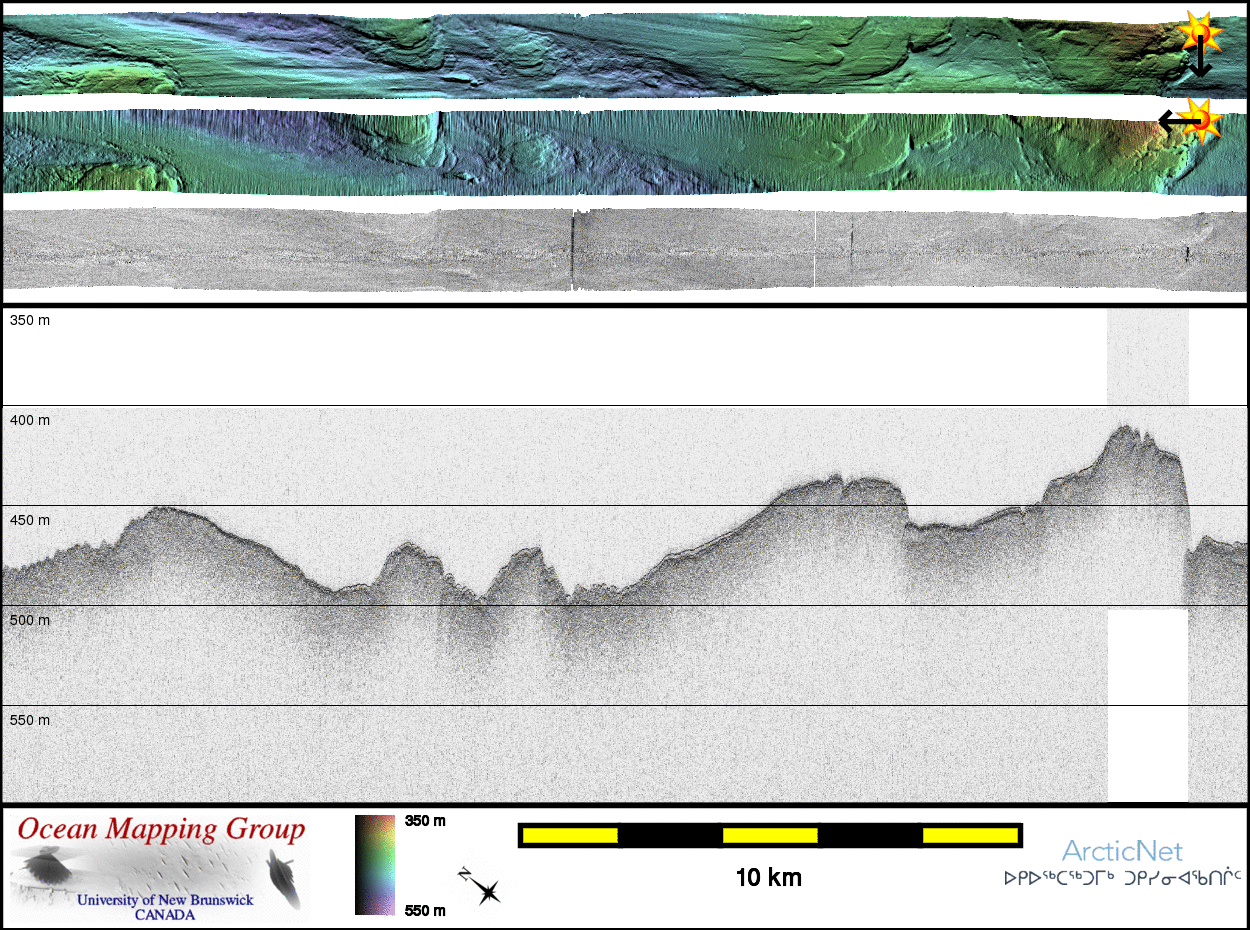Viewport: 1250px width, 930px height.
Task: Click the sun icon beside the left-pointing arrow
Action: 1205,119
